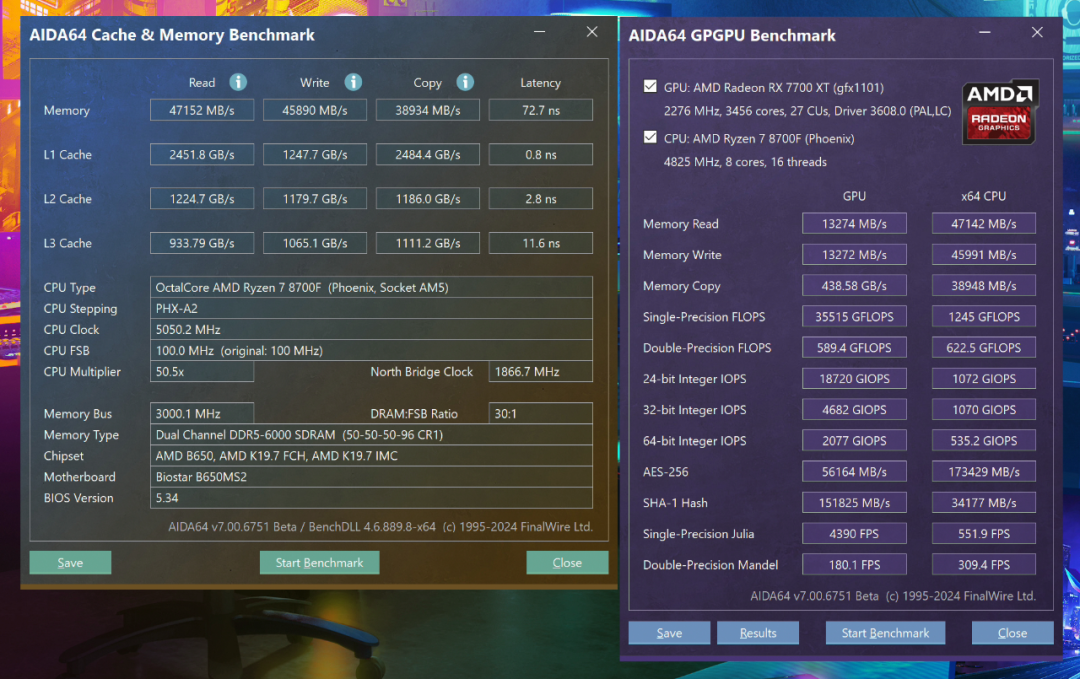
Task: Select GPU Memory Write value 13272 MB/s
Action: (x=854, y=255)
